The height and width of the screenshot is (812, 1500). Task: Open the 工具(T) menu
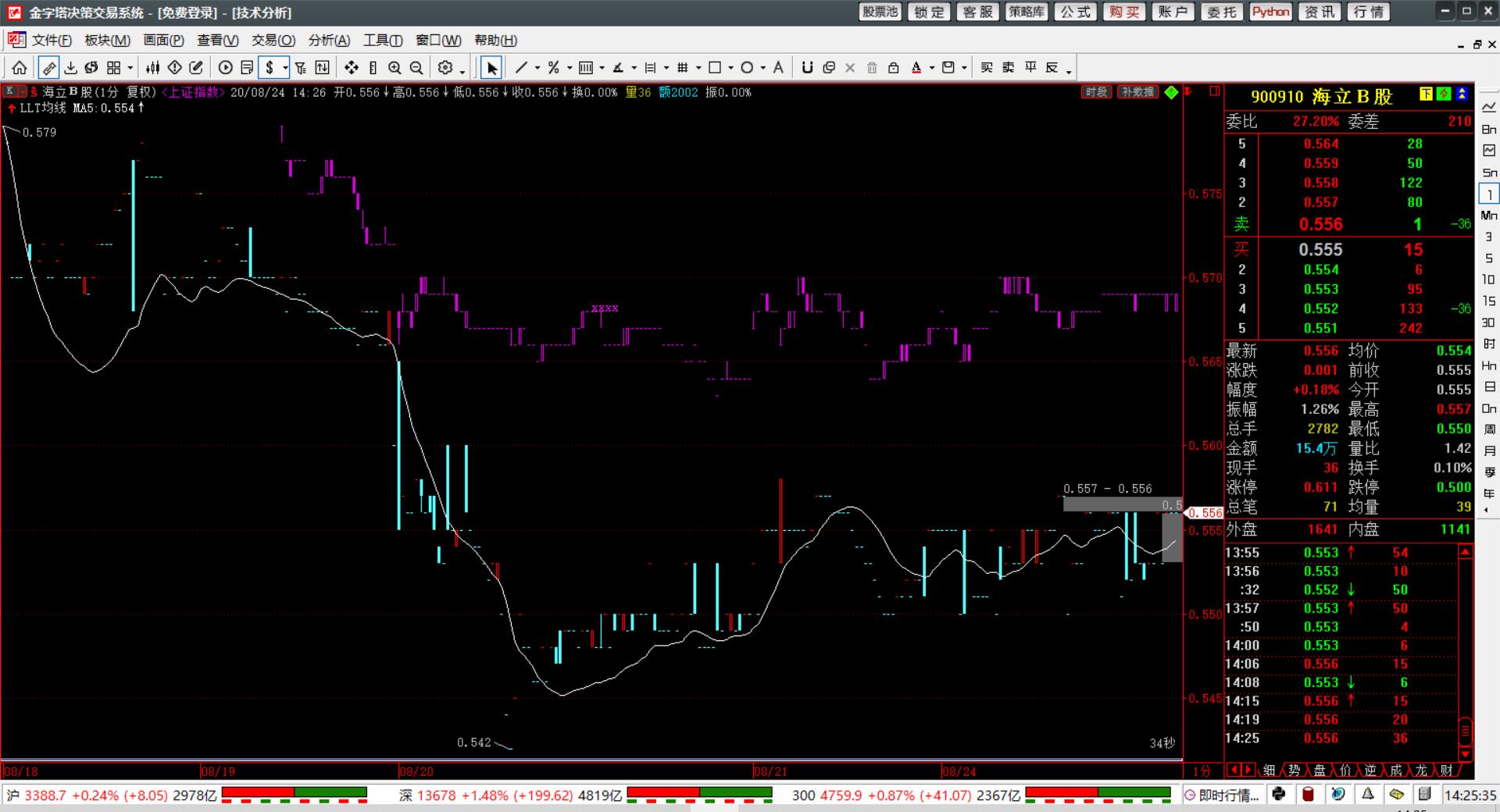(x=383, y=41)
